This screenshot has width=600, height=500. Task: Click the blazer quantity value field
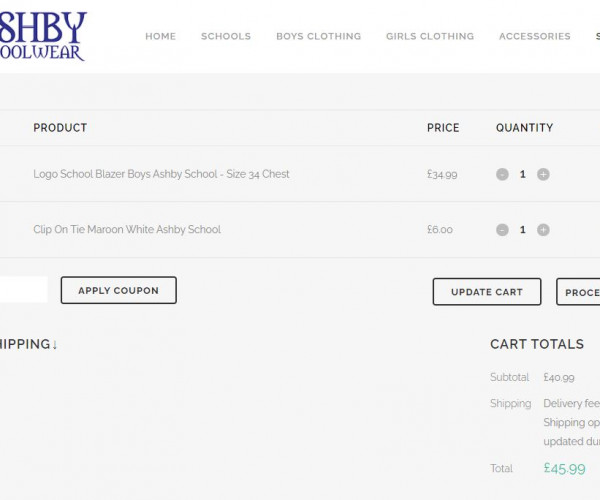tap(522, 174)
